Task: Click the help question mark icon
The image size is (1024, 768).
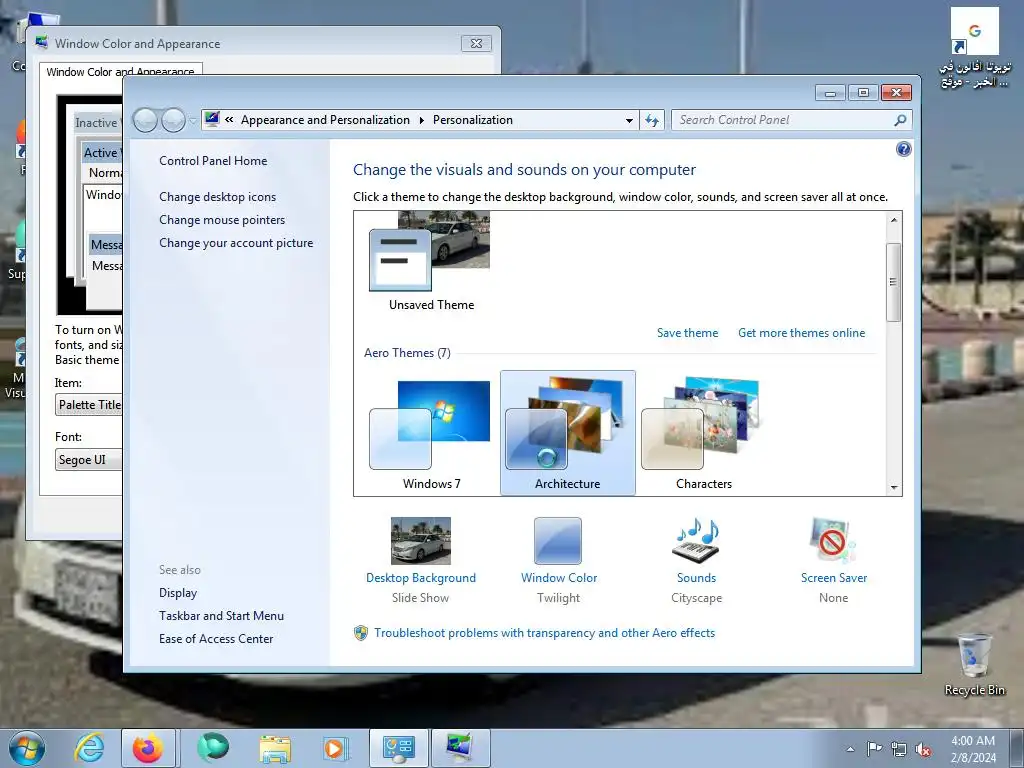Action: (x=903, y=150)
